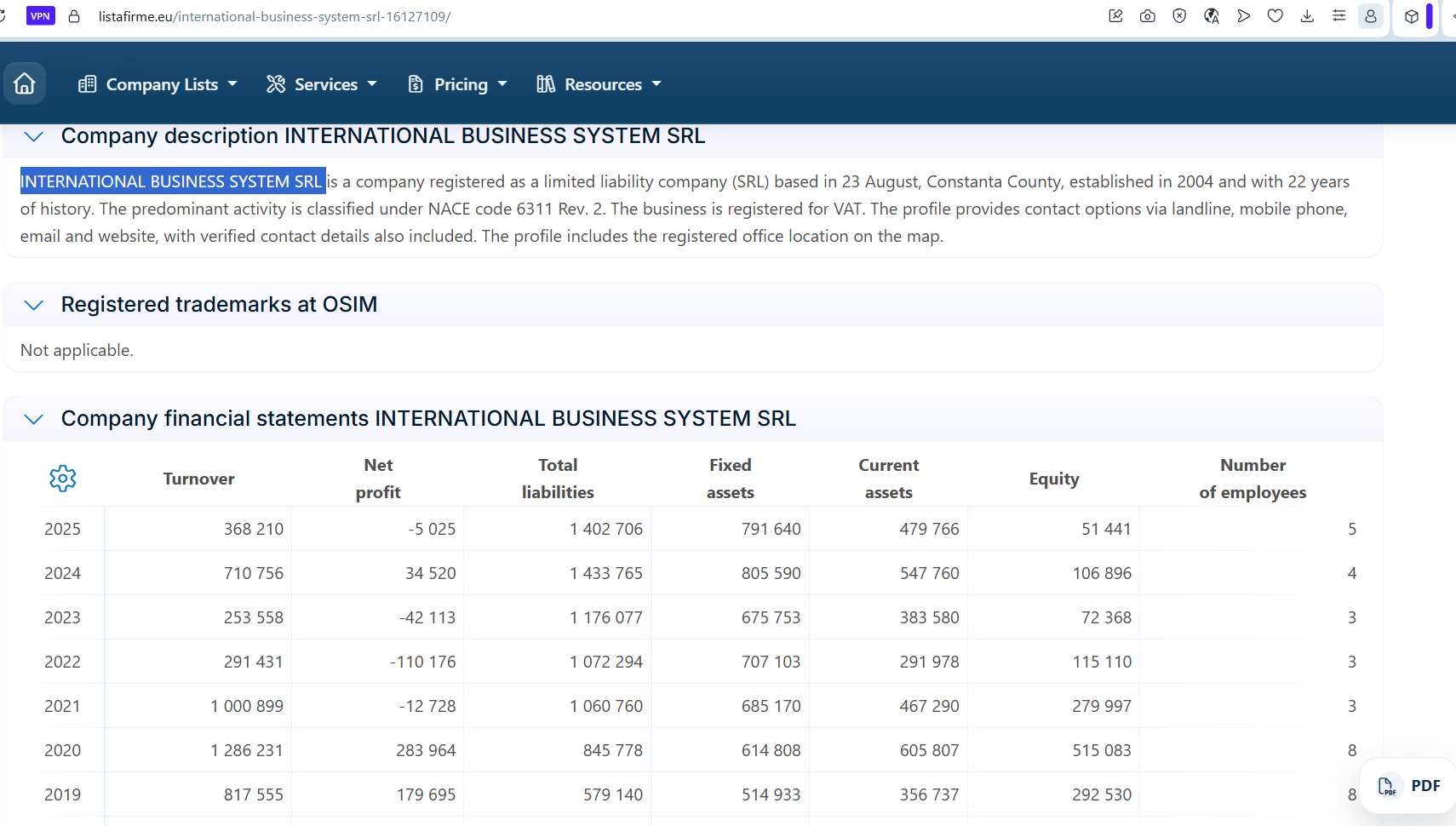The image size is (1456, 826).
Task: Click net profit value -42 113
Action: coord(427,617)
